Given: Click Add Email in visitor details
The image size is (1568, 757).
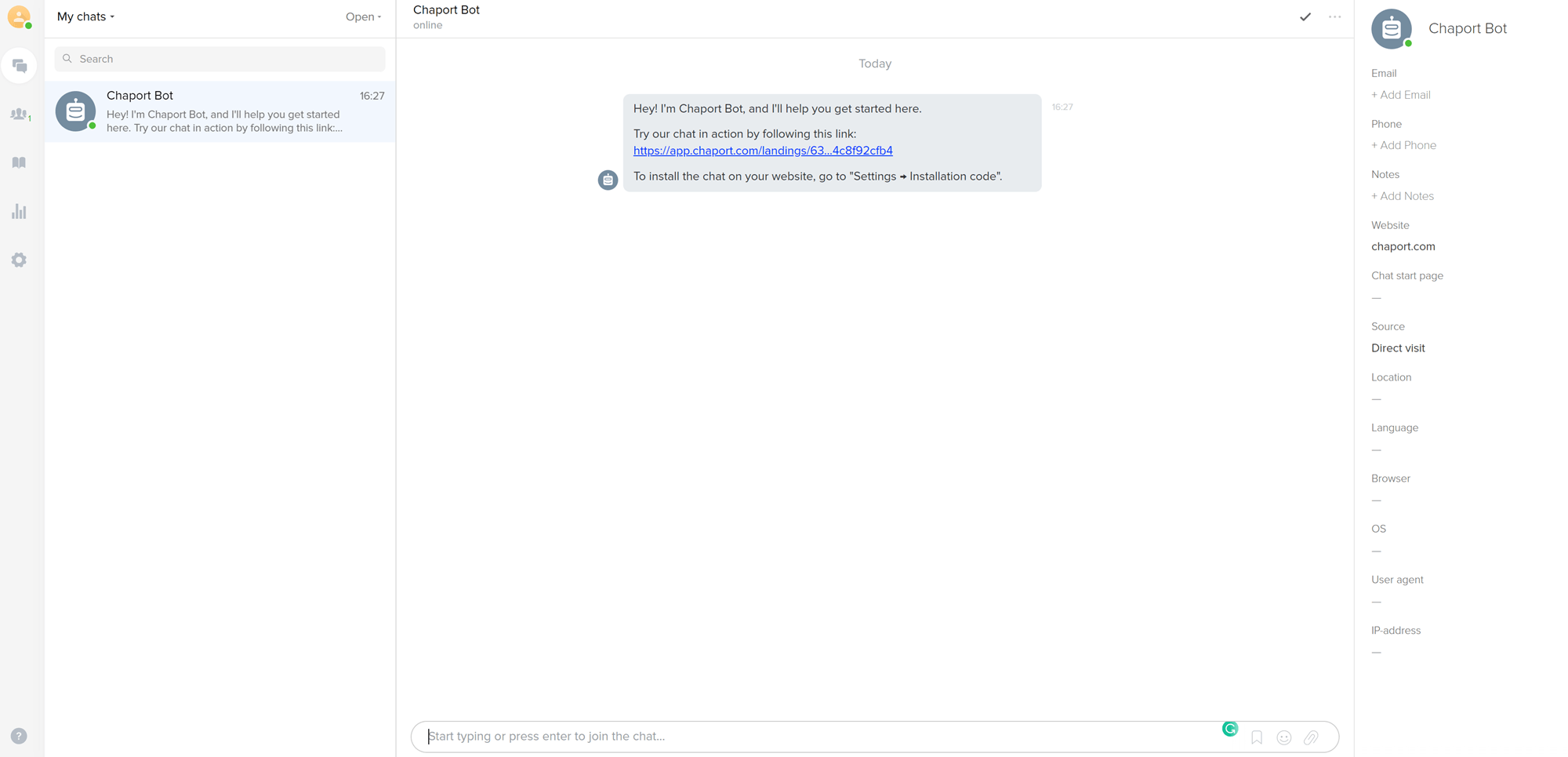Looking at the screenshot, I should 1400,95.
